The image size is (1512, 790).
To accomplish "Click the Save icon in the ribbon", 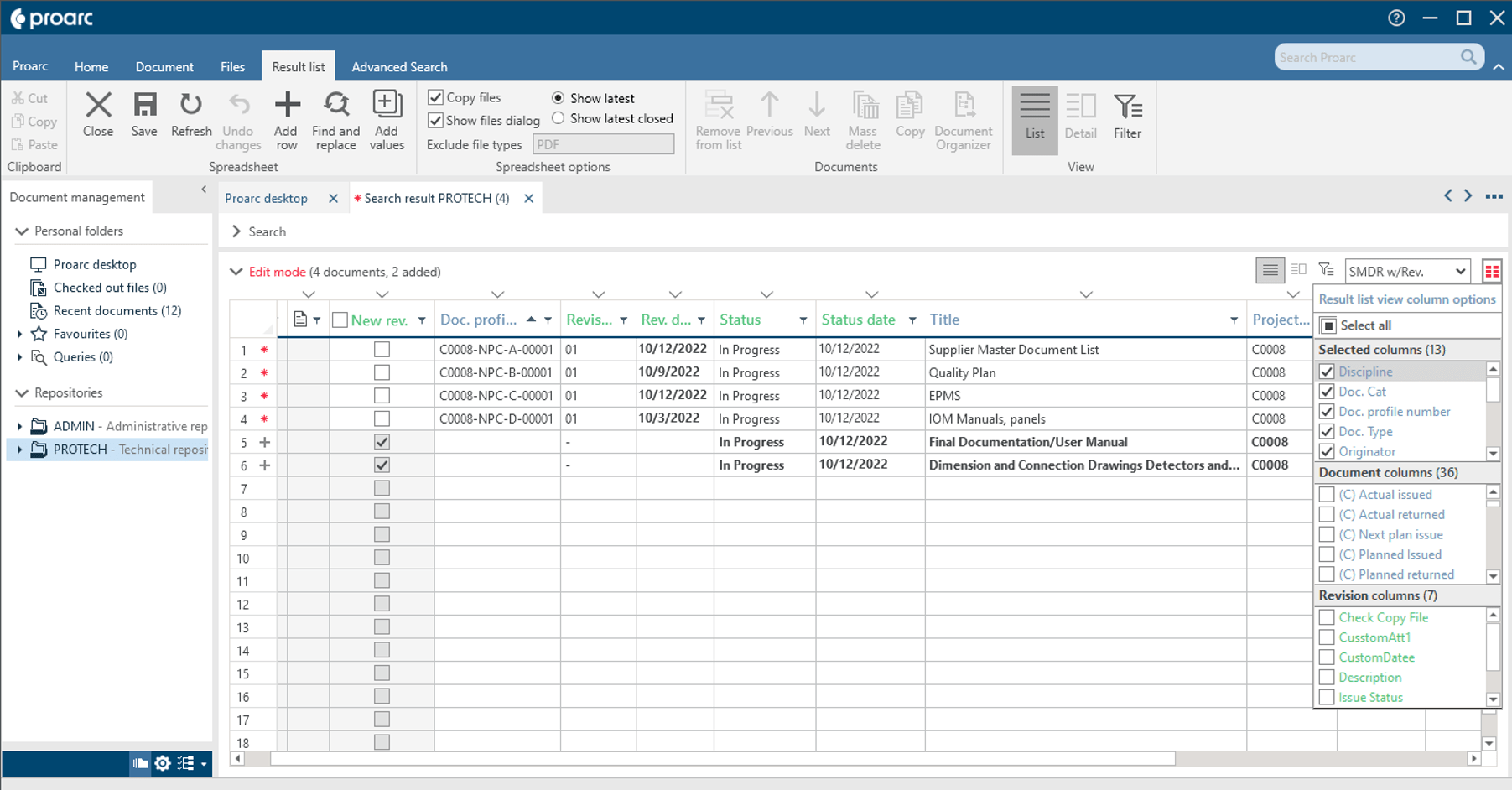I will pos(145,106).
